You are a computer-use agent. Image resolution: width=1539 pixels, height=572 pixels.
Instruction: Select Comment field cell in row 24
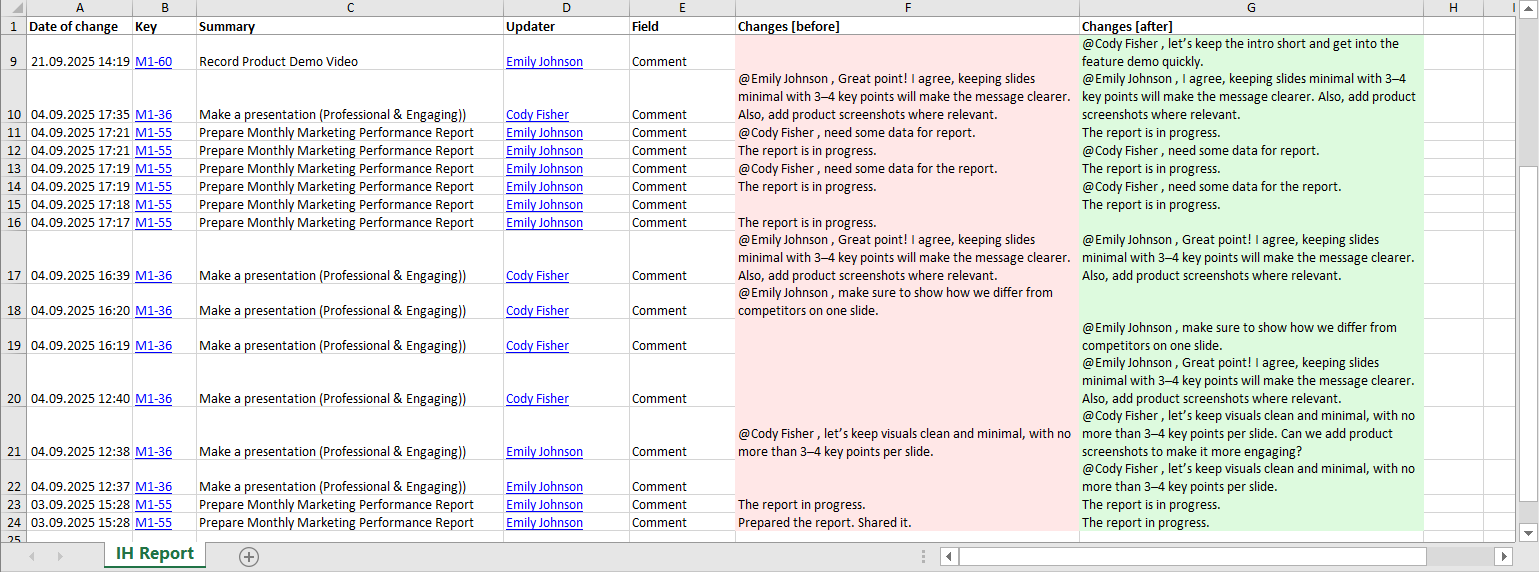point(682,523)
